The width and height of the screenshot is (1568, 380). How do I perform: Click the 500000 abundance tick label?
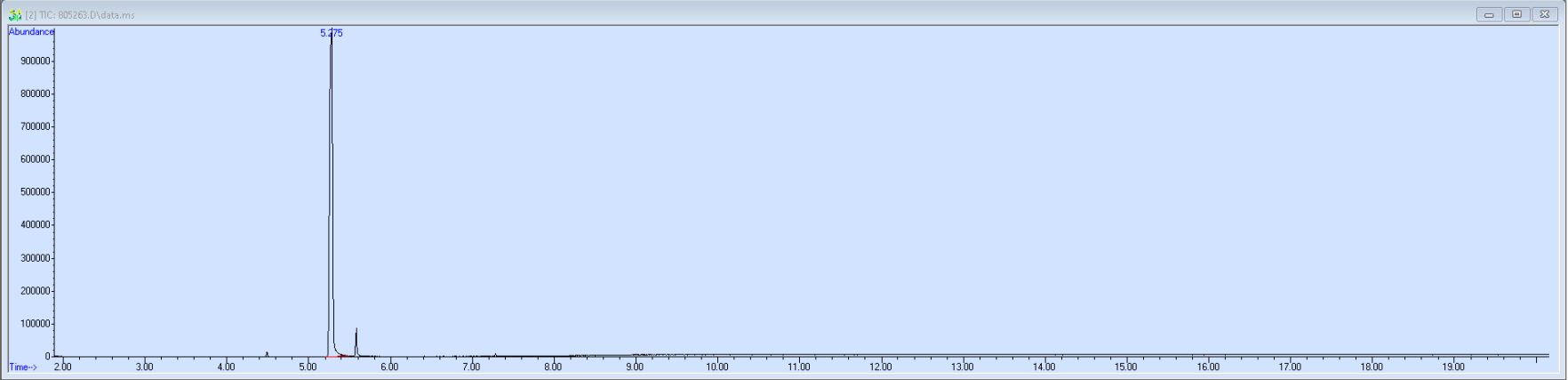pos(35,192)
